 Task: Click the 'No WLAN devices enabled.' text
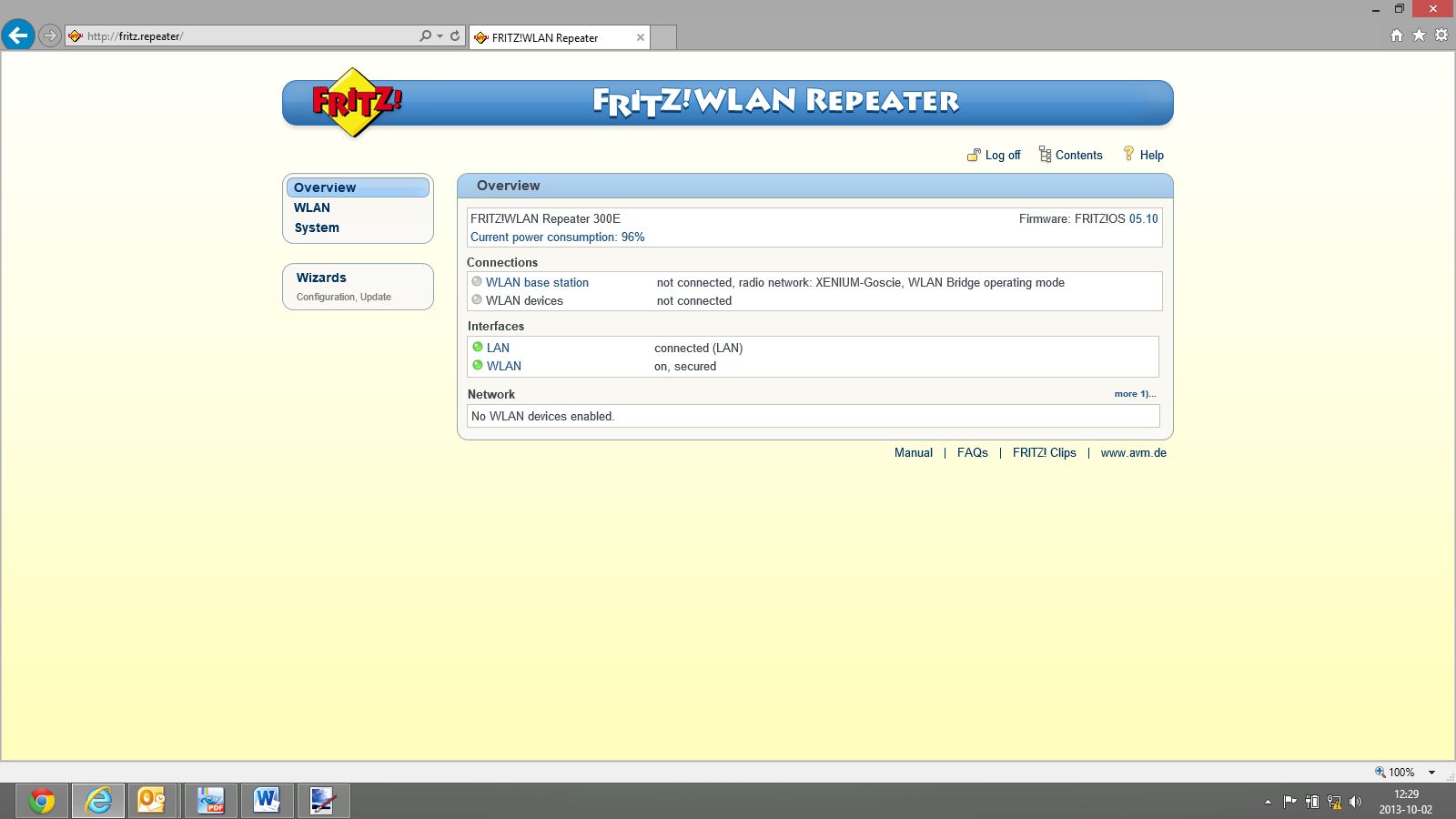pyautogui.click(x=543, y=416)
